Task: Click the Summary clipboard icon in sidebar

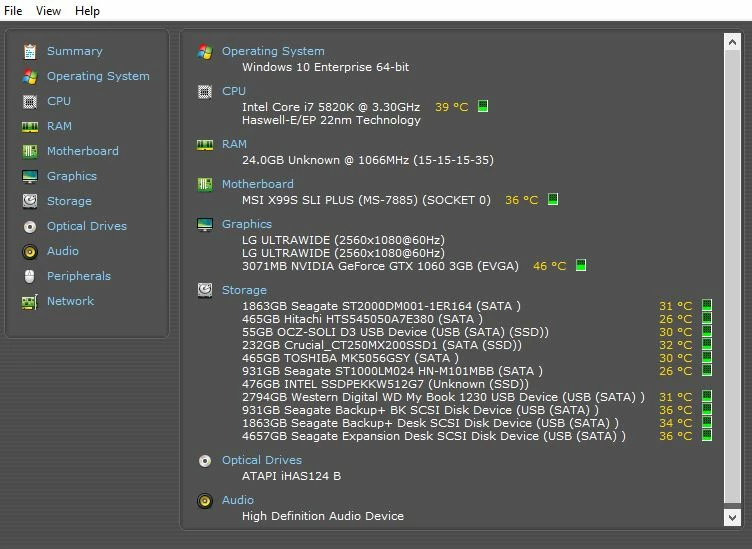Action: click(x=30, y=51)
